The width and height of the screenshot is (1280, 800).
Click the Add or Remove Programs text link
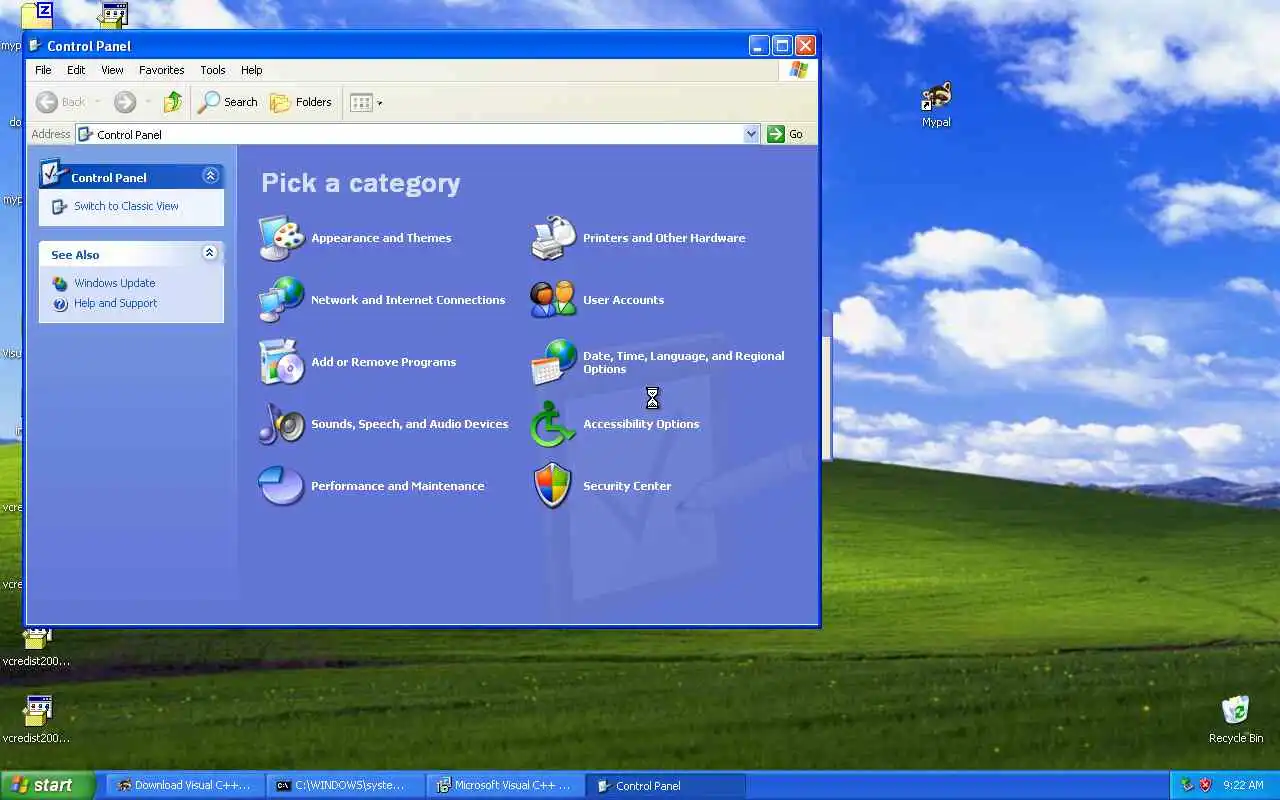click(383, 362)
